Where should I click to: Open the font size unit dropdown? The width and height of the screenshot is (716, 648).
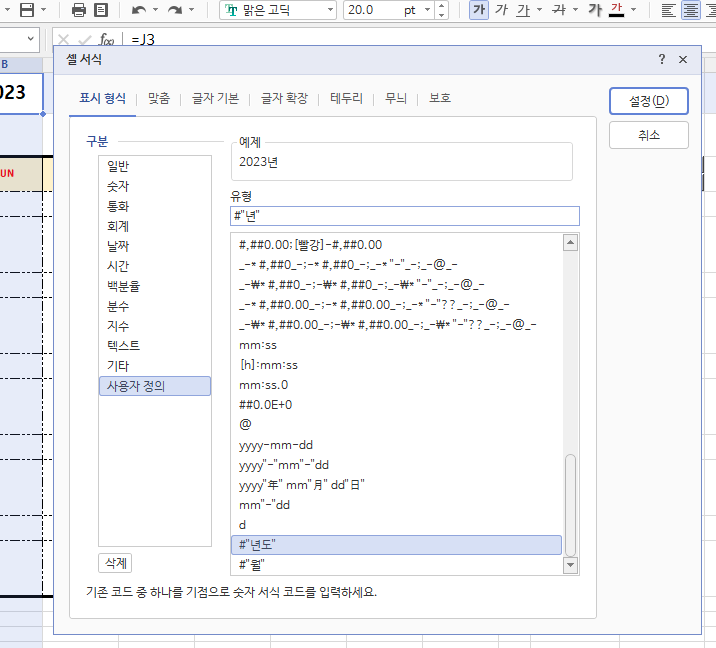point(427,10)
